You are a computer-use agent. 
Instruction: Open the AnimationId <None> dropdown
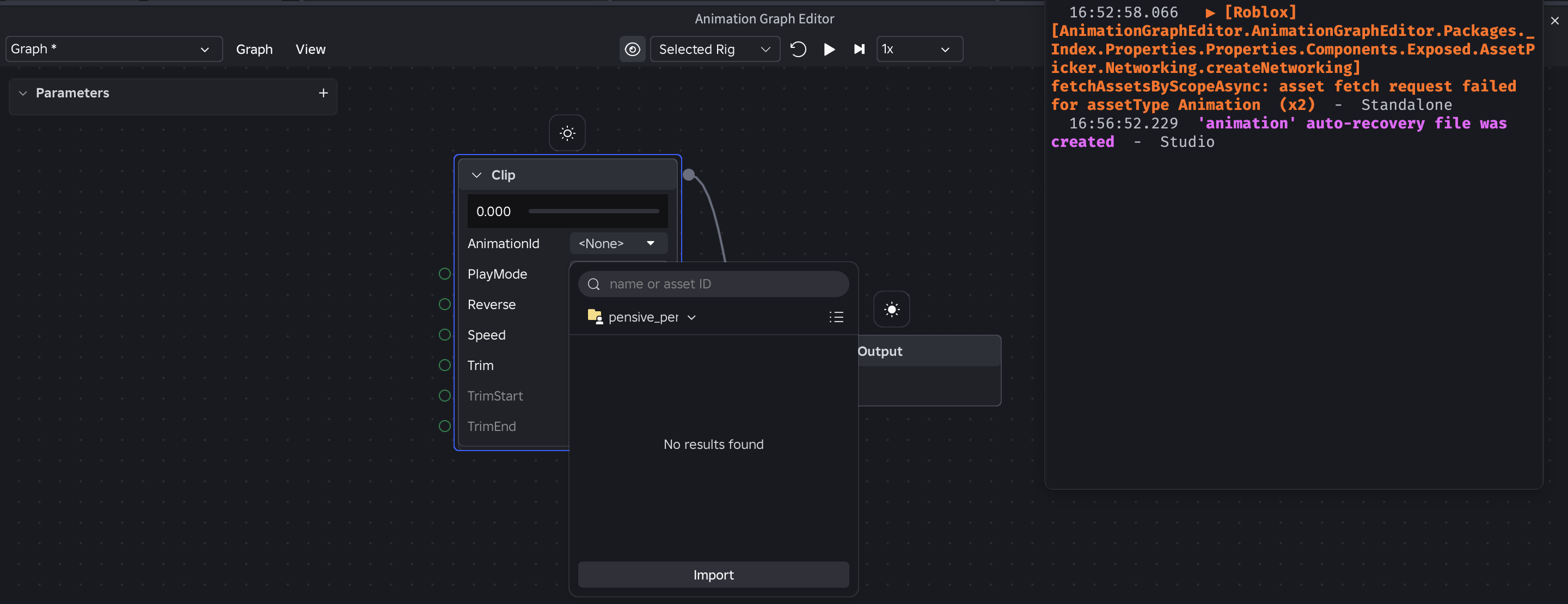click(618, 243)
